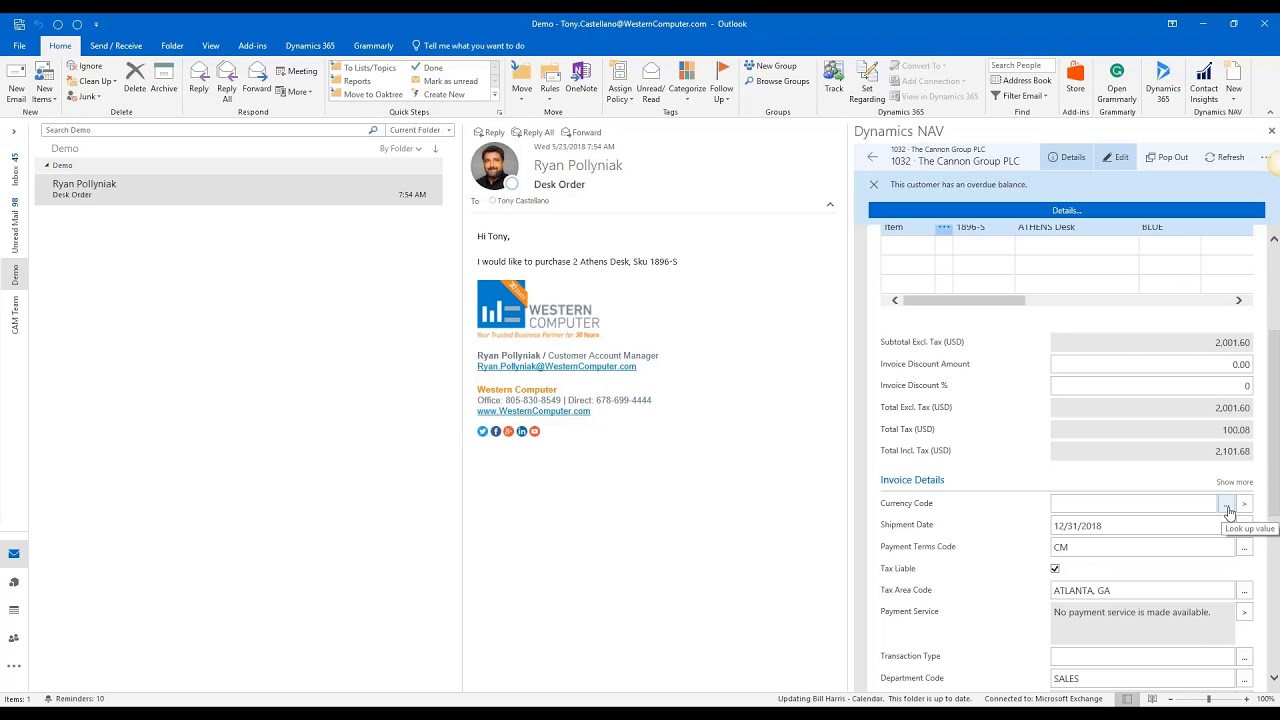Toggle the Tax Liable checkbox
Viewport: 1280px width, 720px height.
1055,569
